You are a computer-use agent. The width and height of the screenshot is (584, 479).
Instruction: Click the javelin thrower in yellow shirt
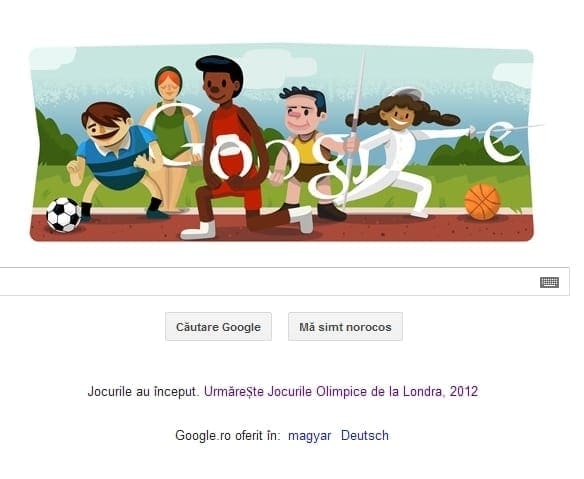(x=308, y=153)
